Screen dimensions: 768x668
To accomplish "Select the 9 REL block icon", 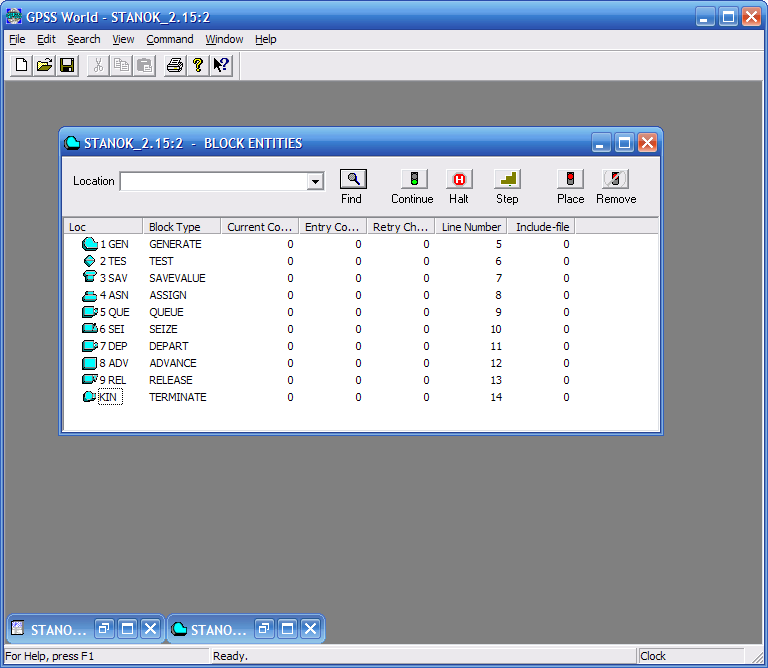I will point(90,380).
